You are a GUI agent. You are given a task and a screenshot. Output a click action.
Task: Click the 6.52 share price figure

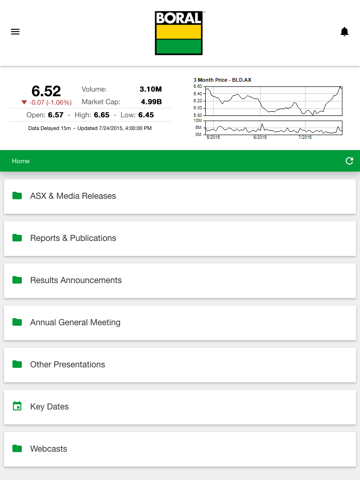pos(46,91)
